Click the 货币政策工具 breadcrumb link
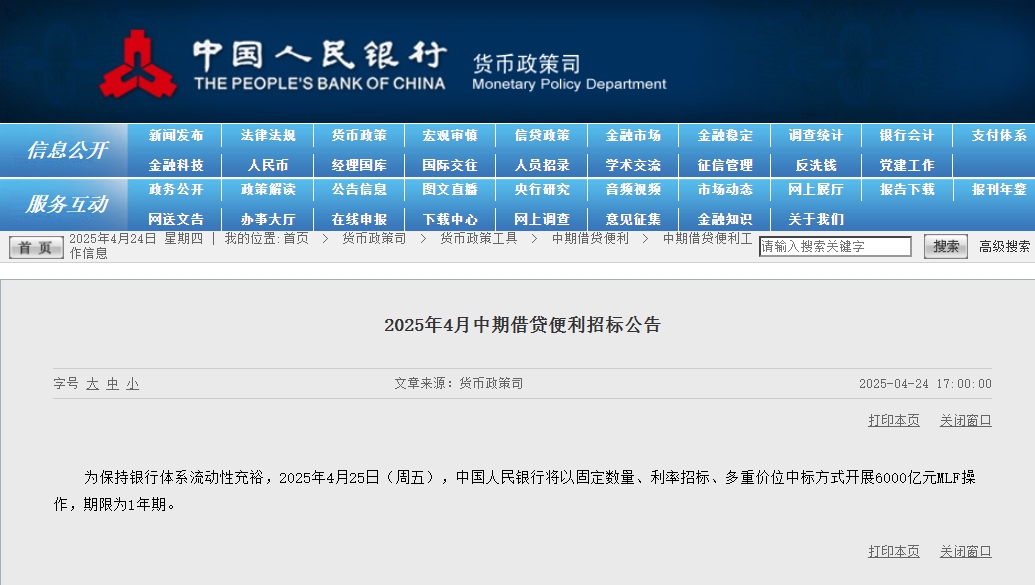 [479, 239]
